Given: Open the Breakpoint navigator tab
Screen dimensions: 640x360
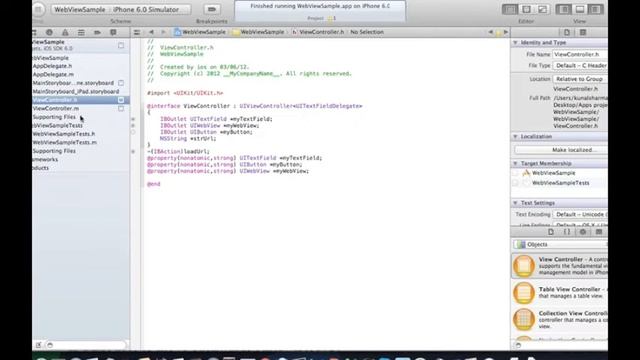Looking at the screenshot, I should click(97, 32).
